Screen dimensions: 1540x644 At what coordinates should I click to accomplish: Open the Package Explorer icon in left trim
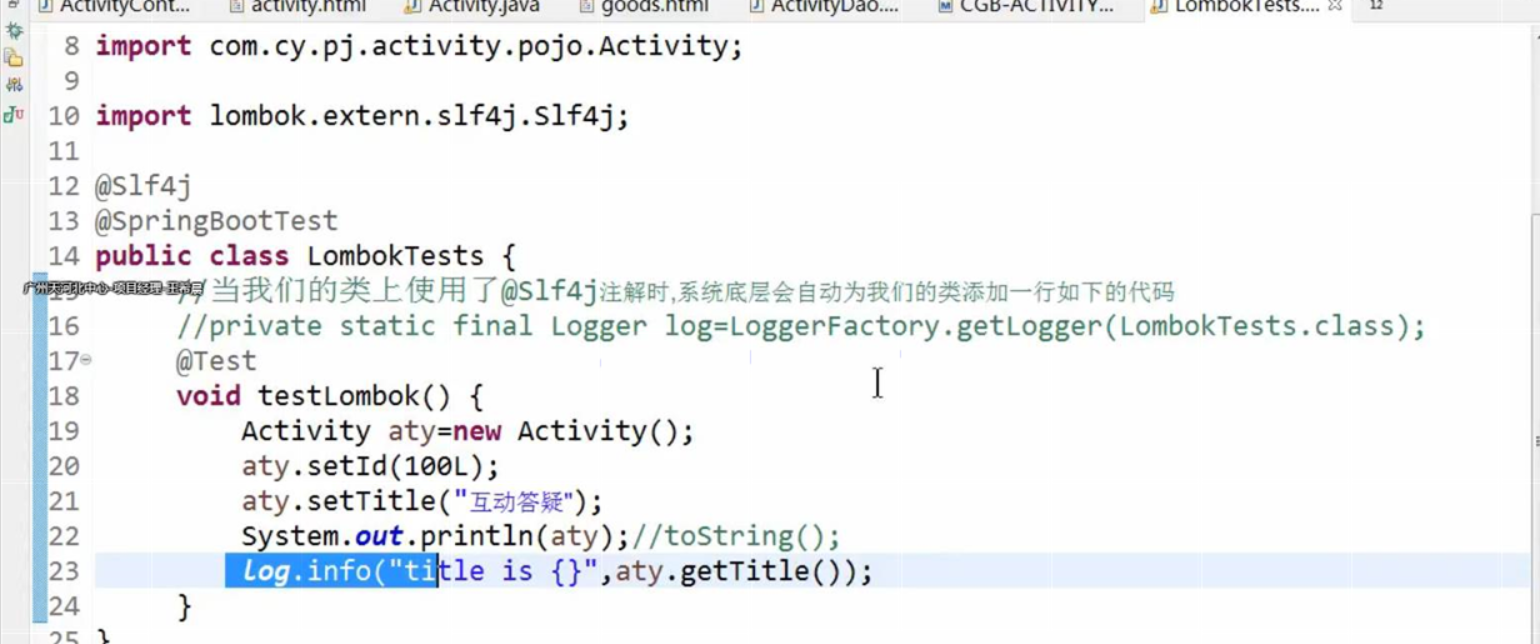14,58
